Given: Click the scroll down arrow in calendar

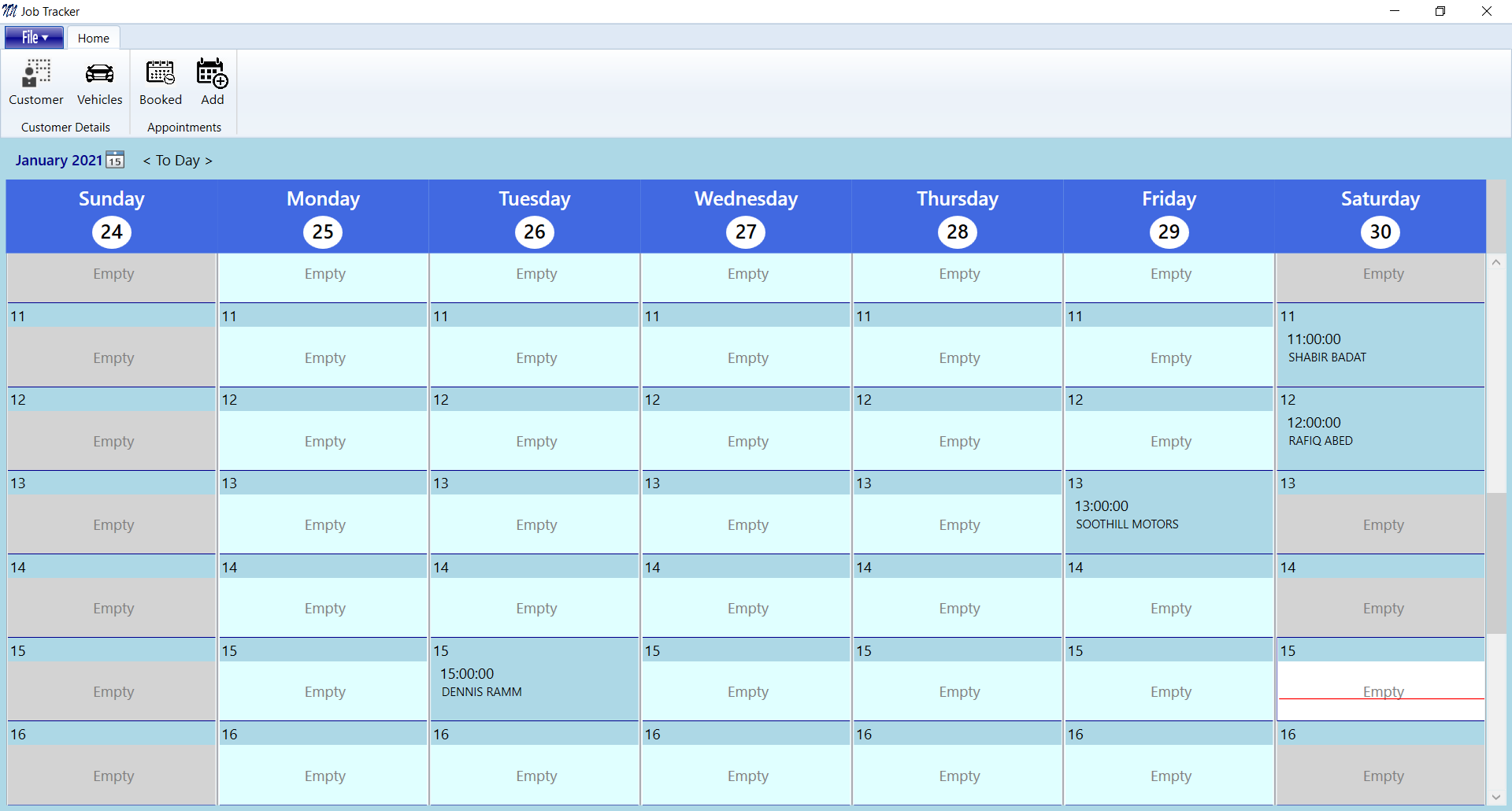Looking at the screenshot, I should pyautogui.click(x=1496, y=798).
